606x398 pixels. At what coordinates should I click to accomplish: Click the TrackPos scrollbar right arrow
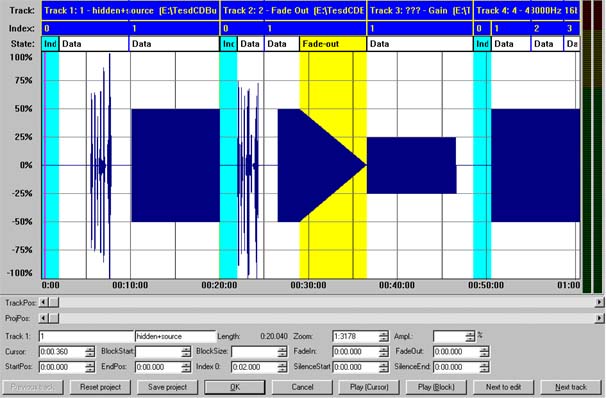click(599, 302)
